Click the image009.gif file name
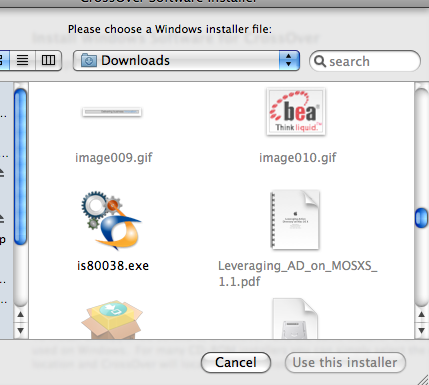Viewport: 429px width, 385px height. (114, 157)
